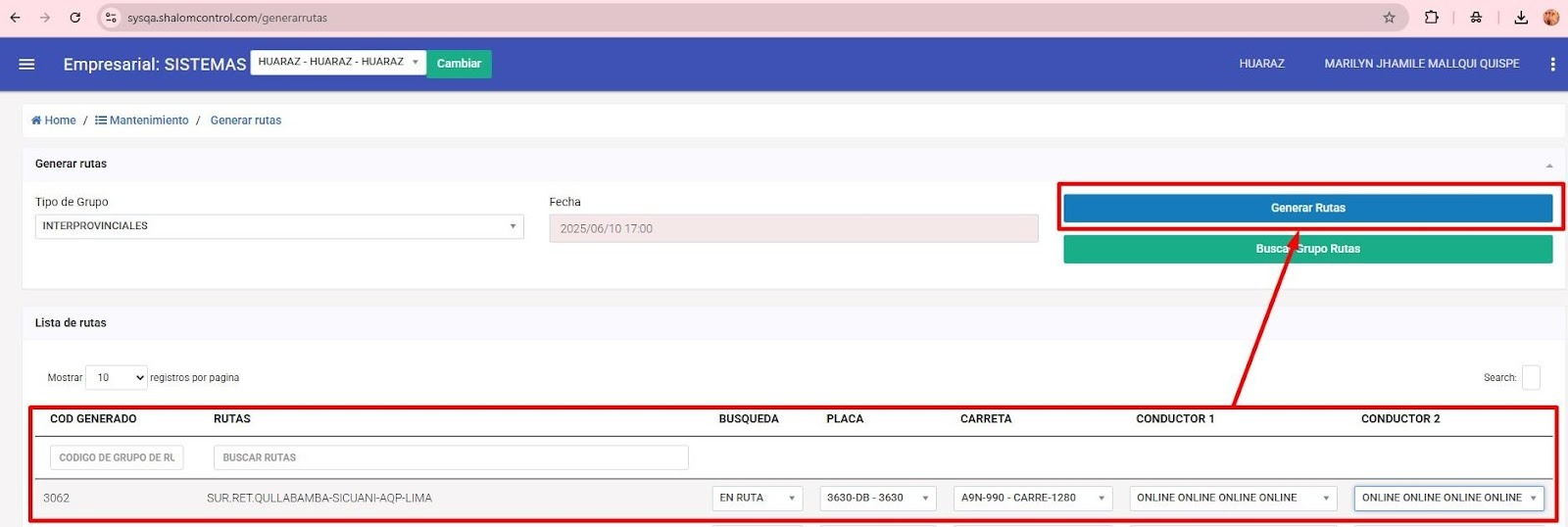Bookmark this page with star icon
This screenshot has width=1568, height=527.
tap(1389, 18)
